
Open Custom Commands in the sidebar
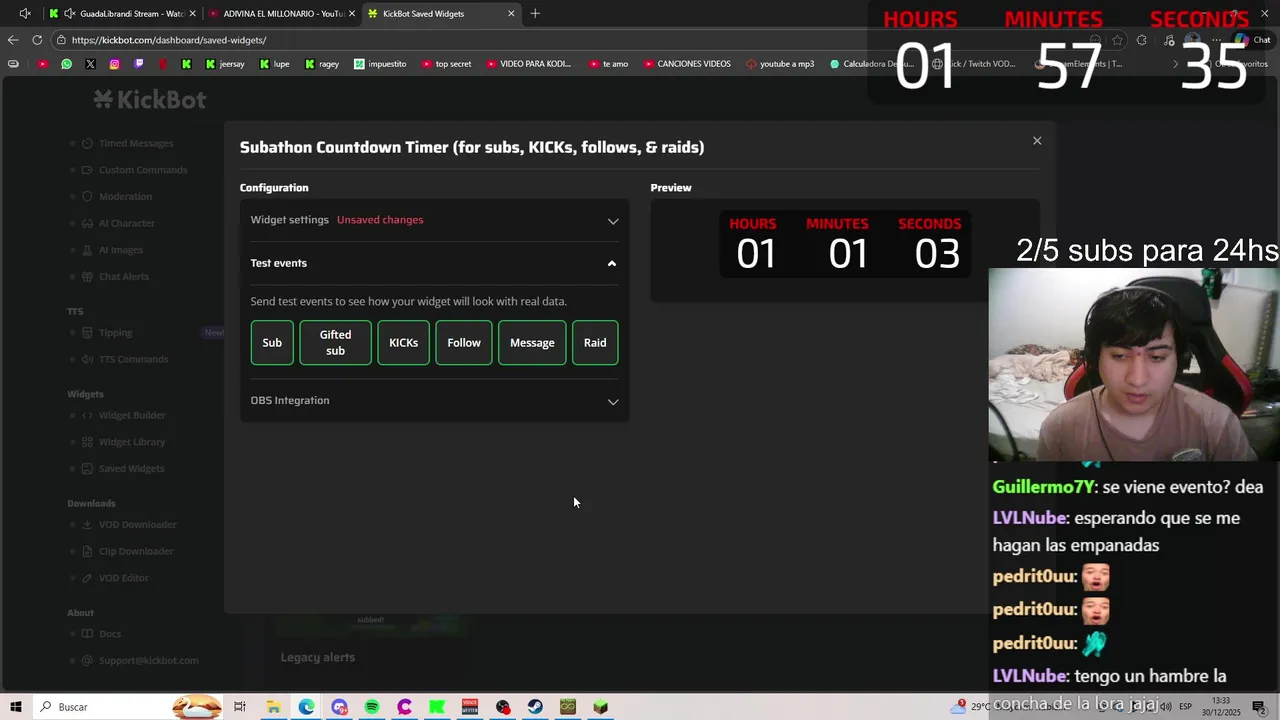(143, 170)
